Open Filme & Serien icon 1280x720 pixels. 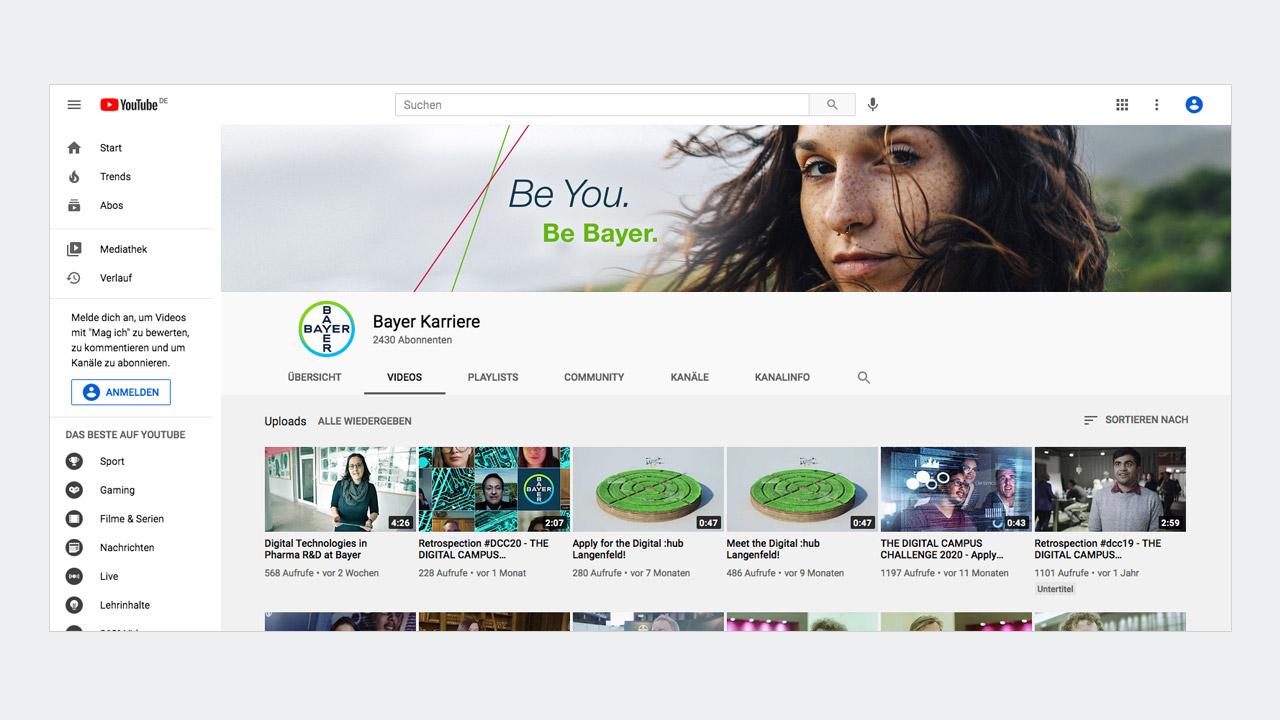pos(74,519)
